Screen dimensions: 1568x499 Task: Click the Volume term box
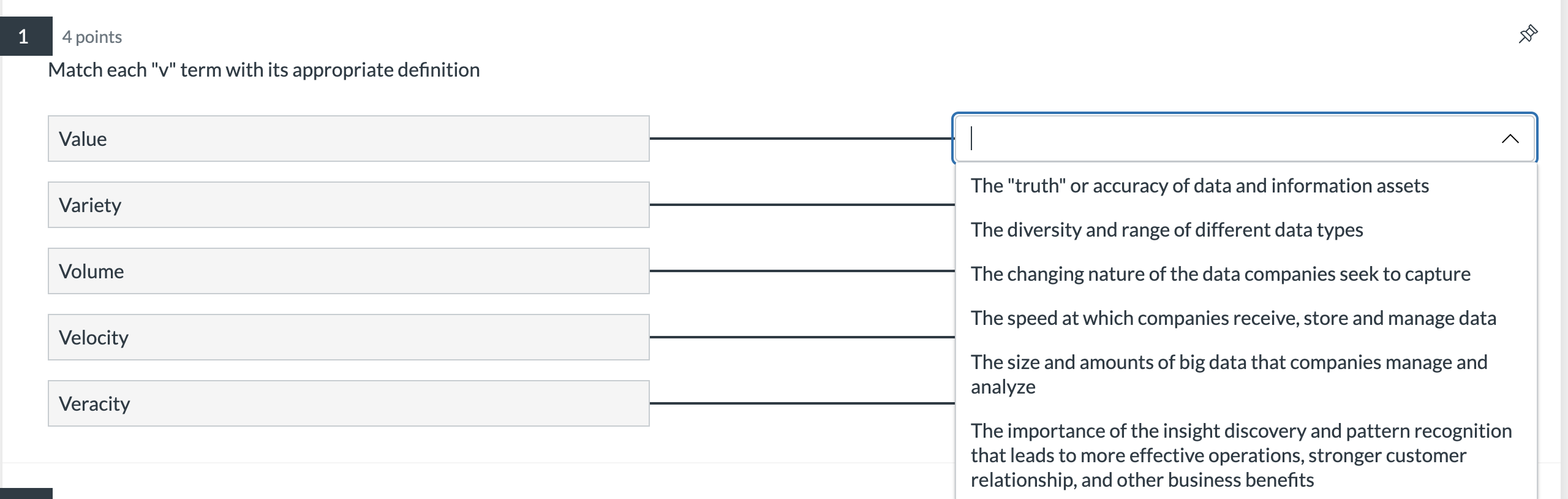click(x=348, y=271)
